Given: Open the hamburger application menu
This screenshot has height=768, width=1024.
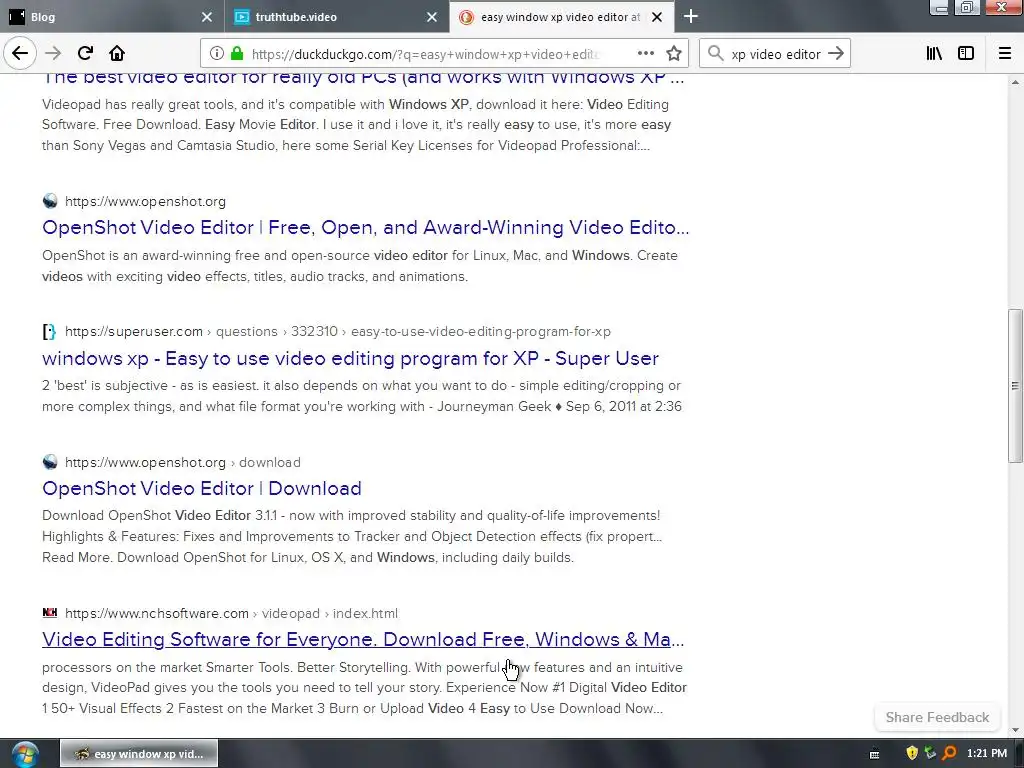Looking at the screenshot, I should [1005, 54].
